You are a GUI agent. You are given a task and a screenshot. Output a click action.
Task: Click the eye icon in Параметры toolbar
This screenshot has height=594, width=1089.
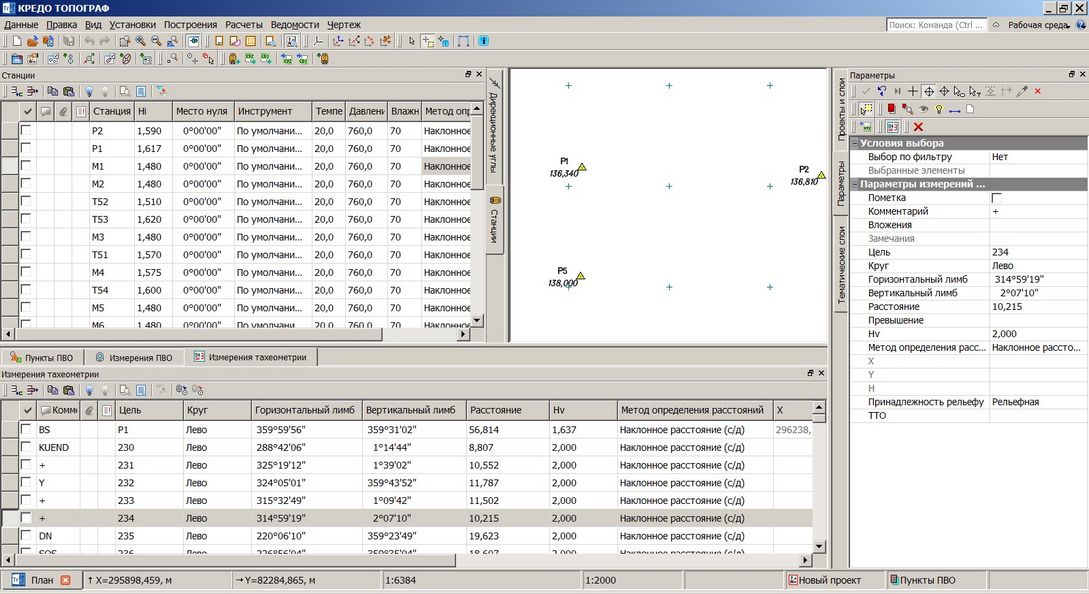pos(923,109)
